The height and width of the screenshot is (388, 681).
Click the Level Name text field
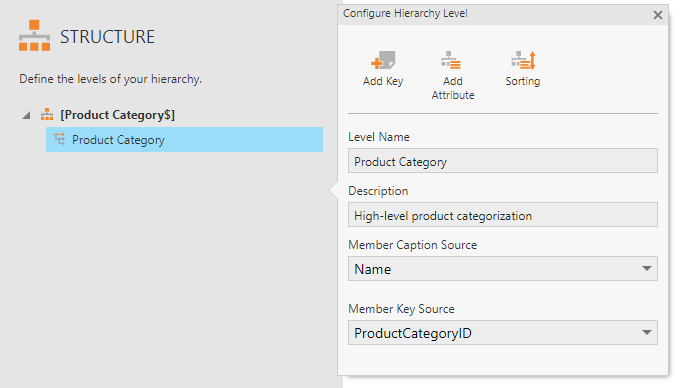[x=502, y=161]
